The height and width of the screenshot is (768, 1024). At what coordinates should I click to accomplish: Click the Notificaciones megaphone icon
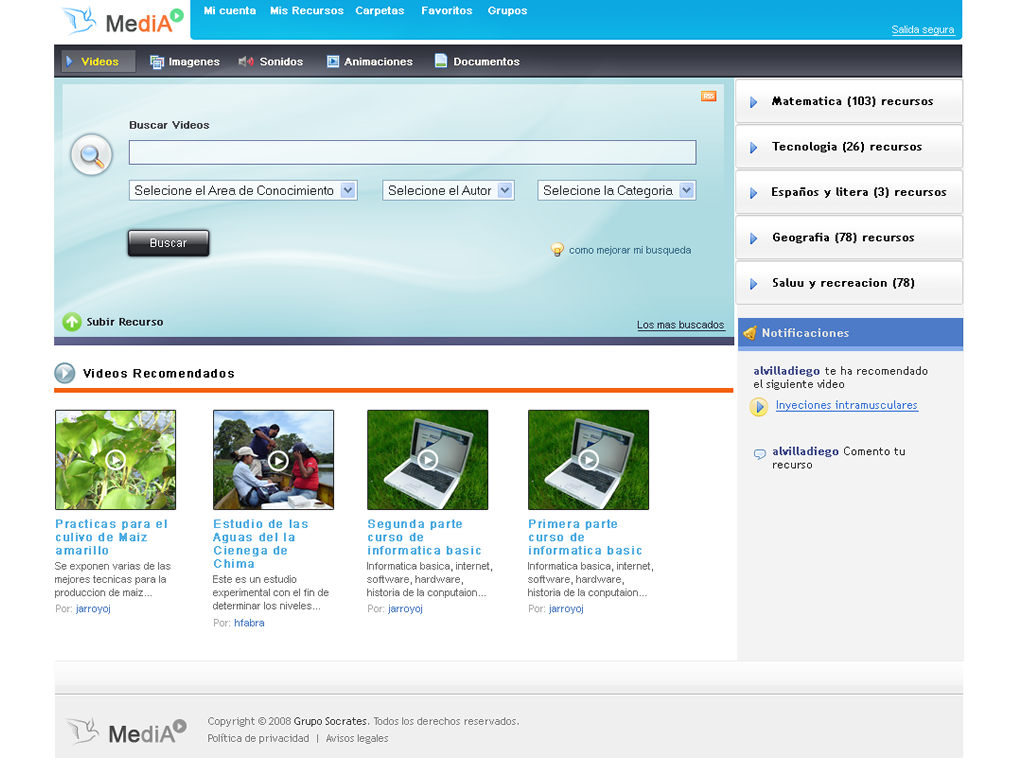[x=750, y=333]
